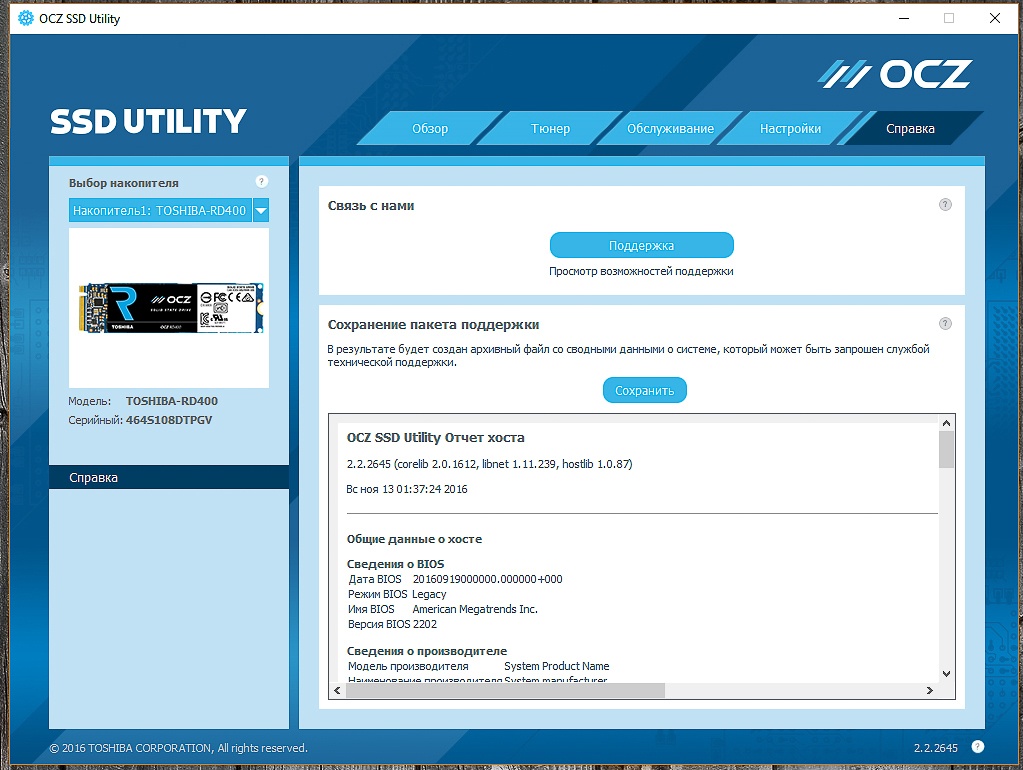Close the OCZ SSD Utility window
This screenshot has width=1023, height=770.
point(994,18)
